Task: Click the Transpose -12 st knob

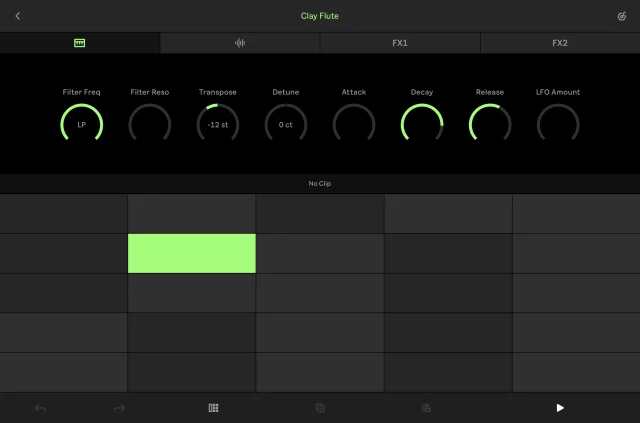Action: pyautogui.click(x=218, y=125)
